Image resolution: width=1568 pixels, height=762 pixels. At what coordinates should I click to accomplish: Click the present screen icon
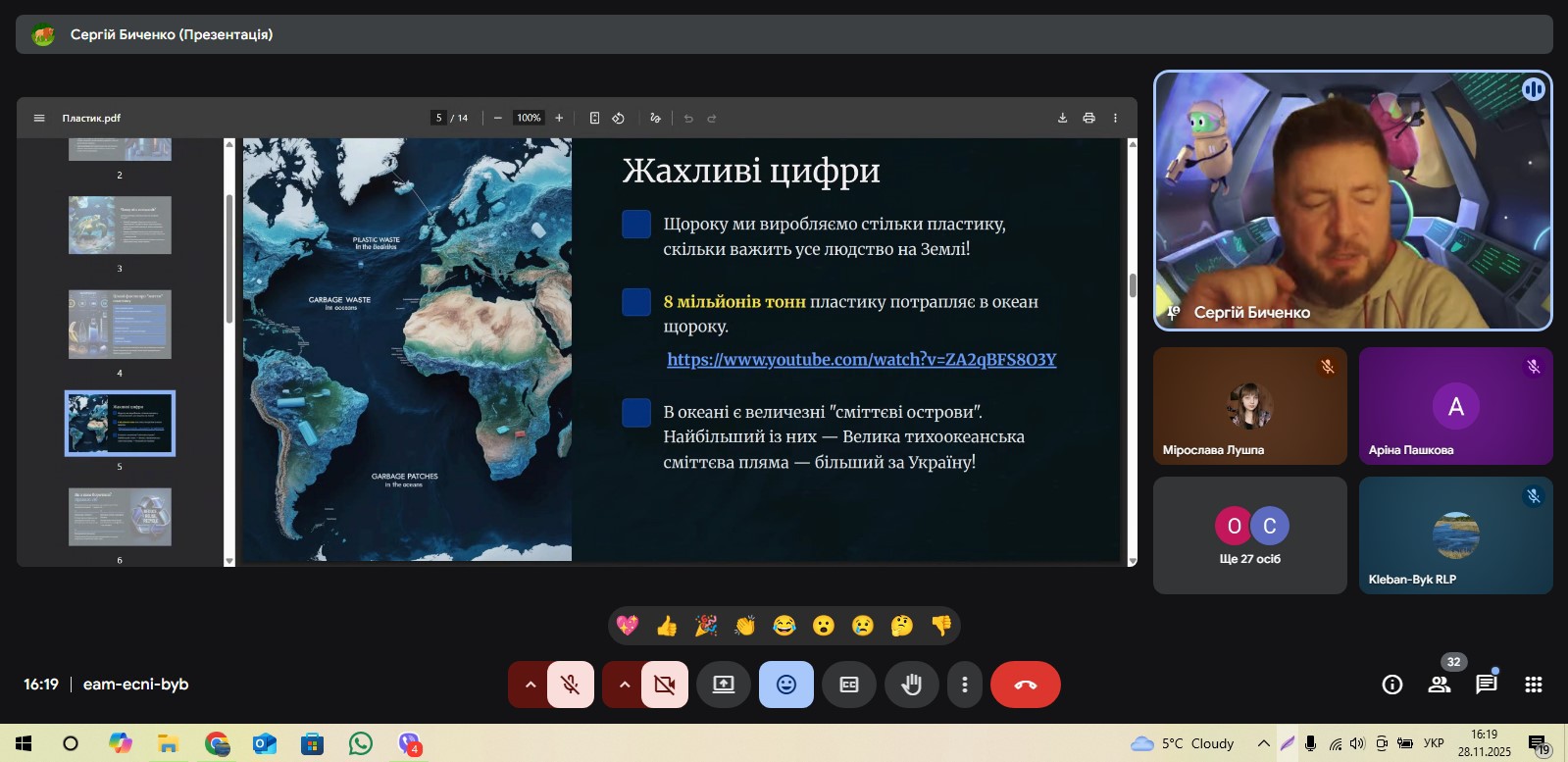tap(724, 685)
